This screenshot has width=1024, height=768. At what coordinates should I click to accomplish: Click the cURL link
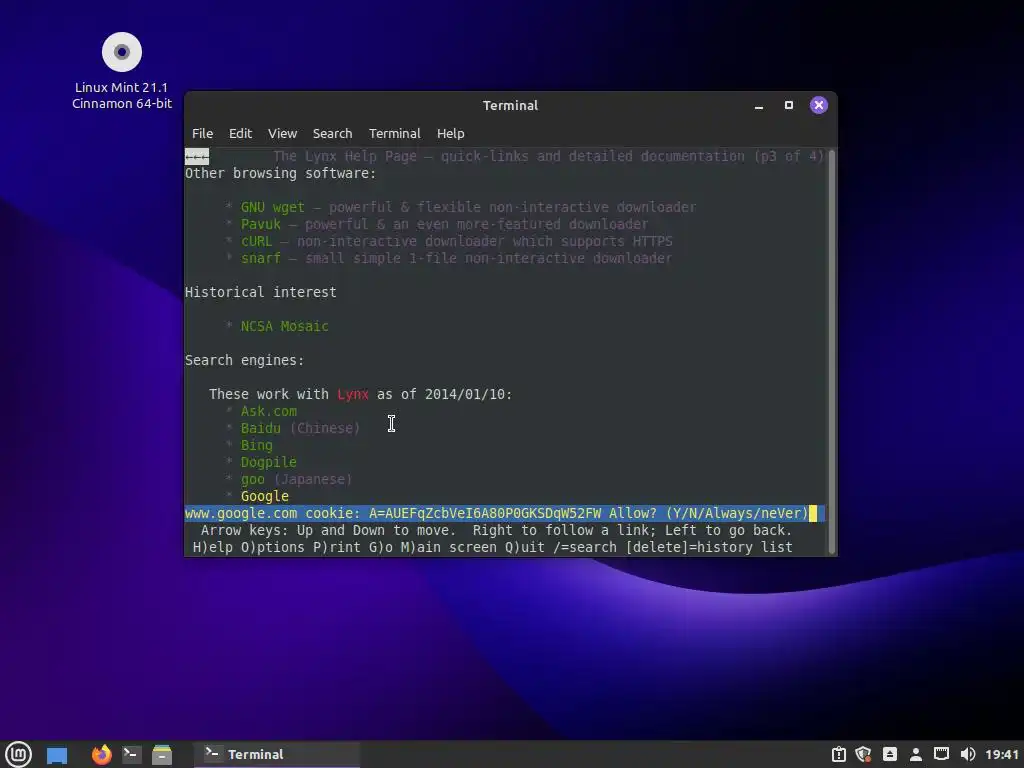pos(257,241)
